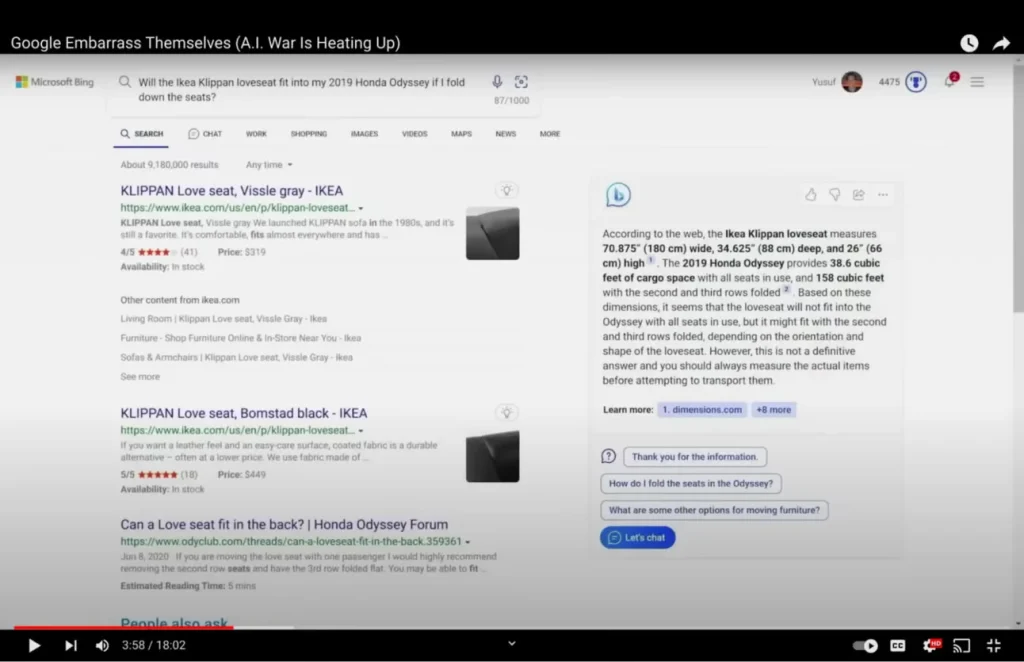Image resolution: width=1024 pixels, height=662 pixels.
Task: Share the Bing chat answer
Action: coord(859,195)
